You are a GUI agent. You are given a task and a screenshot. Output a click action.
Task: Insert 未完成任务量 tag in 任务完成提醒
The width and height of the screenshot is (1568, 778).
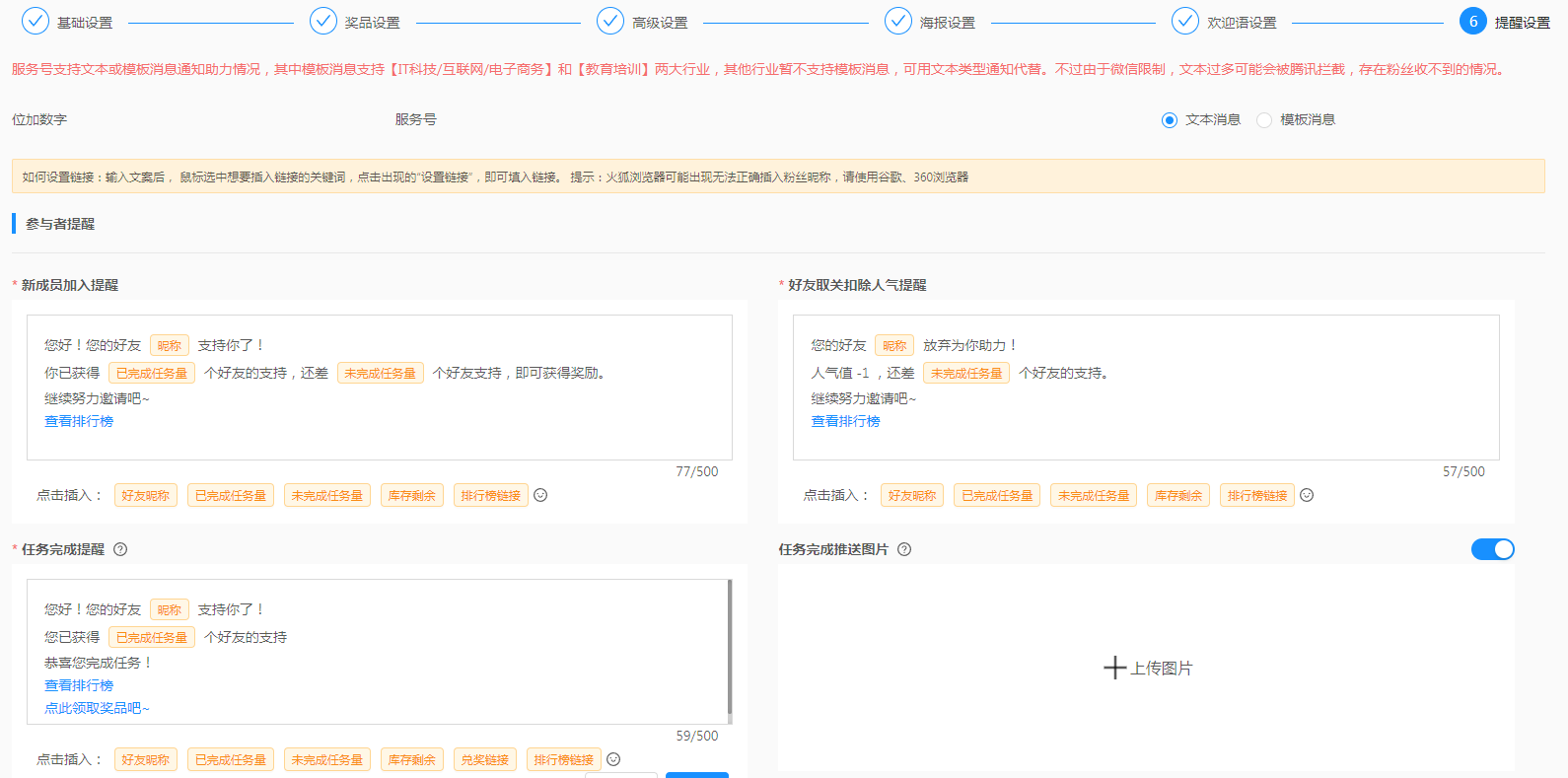click(x=327, y=759)
